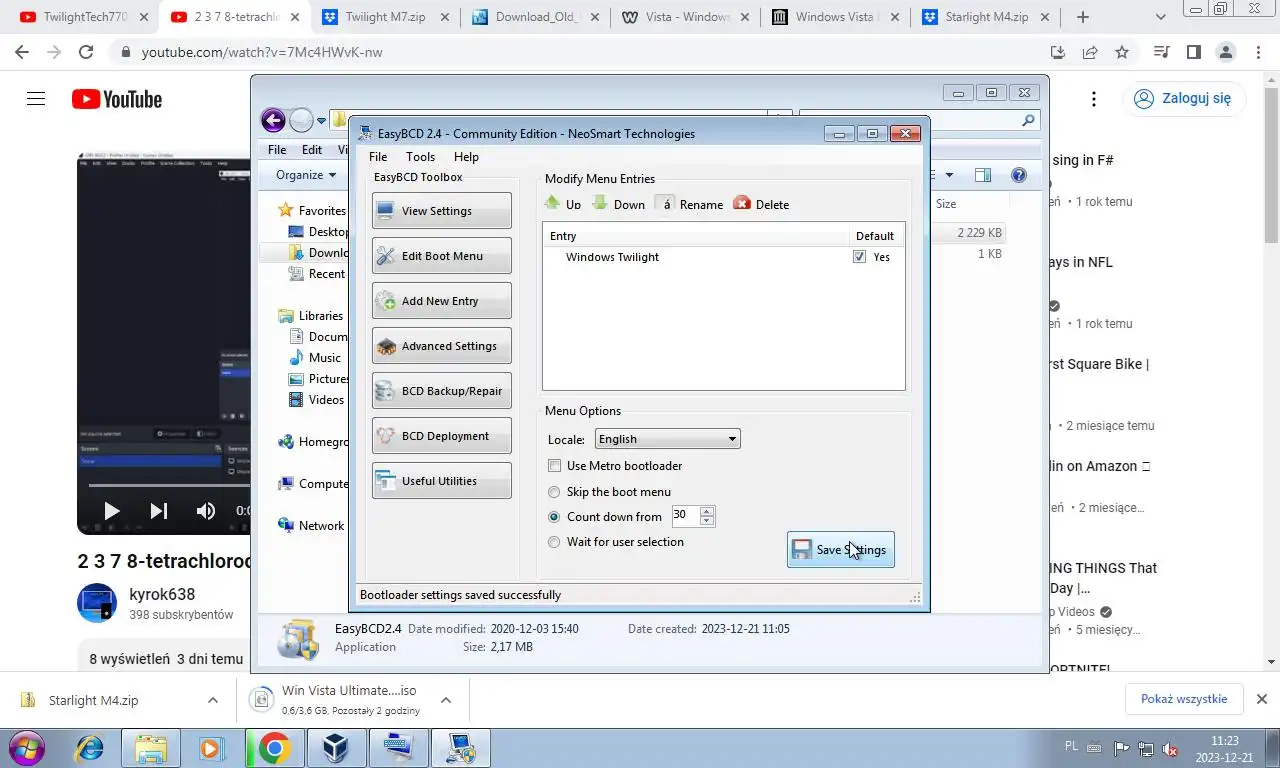
Task: Open YouTube three-dot settings menu
Action: pyautogui.click(x=1094, y=99)
